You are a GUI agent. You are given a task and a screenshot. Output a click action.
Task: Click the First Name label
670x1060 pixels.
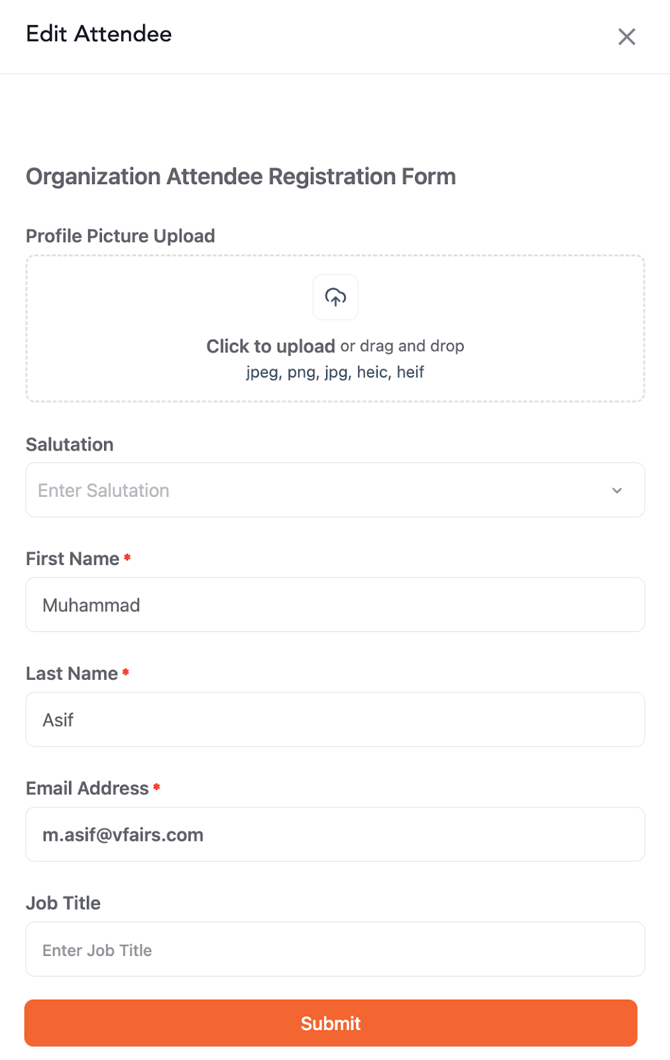point(73,559)
